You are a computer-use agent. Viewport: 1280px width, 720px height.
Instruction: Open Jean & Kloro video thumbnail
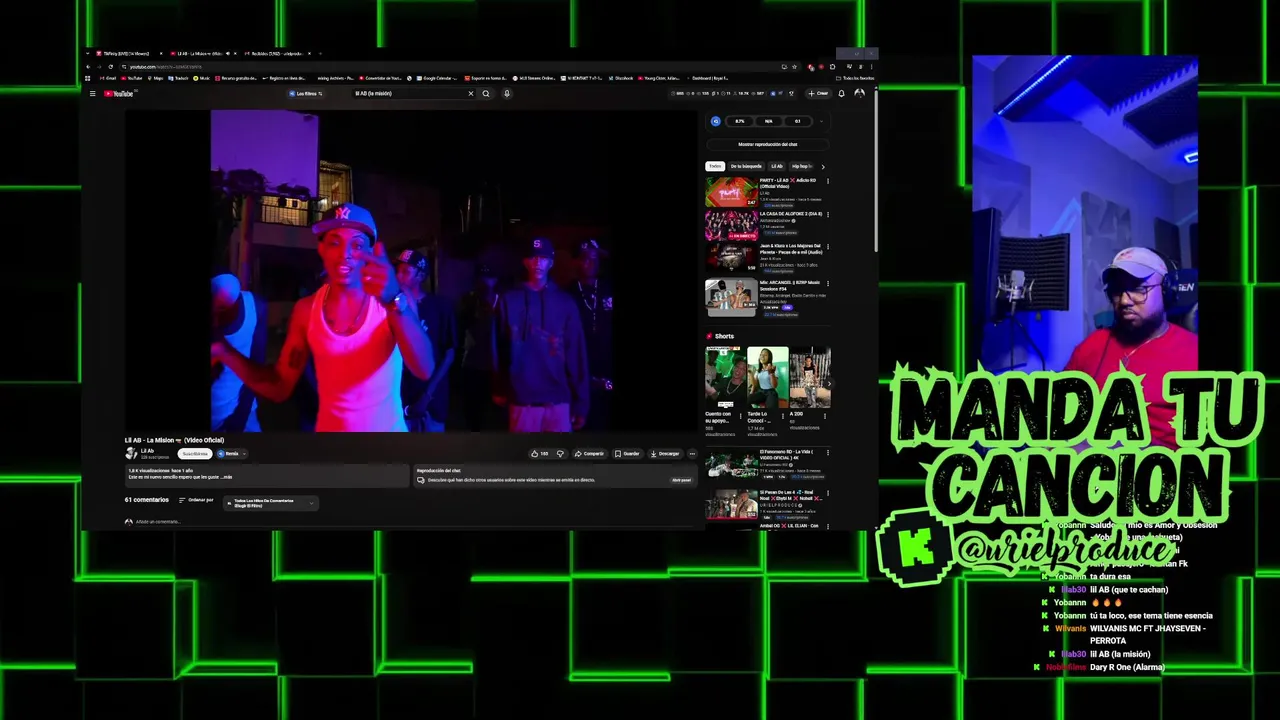click(732, 258)
